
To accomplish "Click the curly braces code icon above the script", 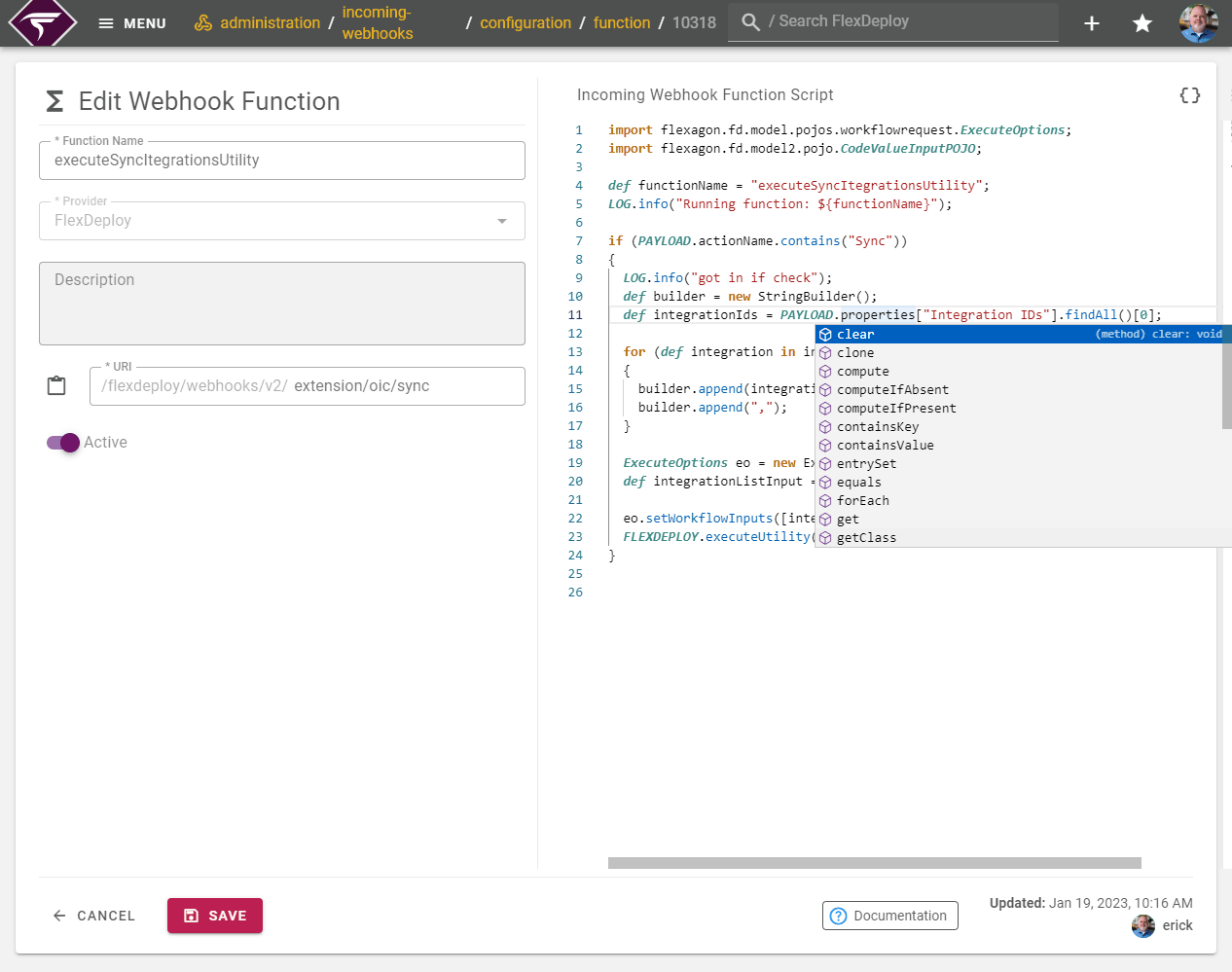I will [x=1189, y=94].
